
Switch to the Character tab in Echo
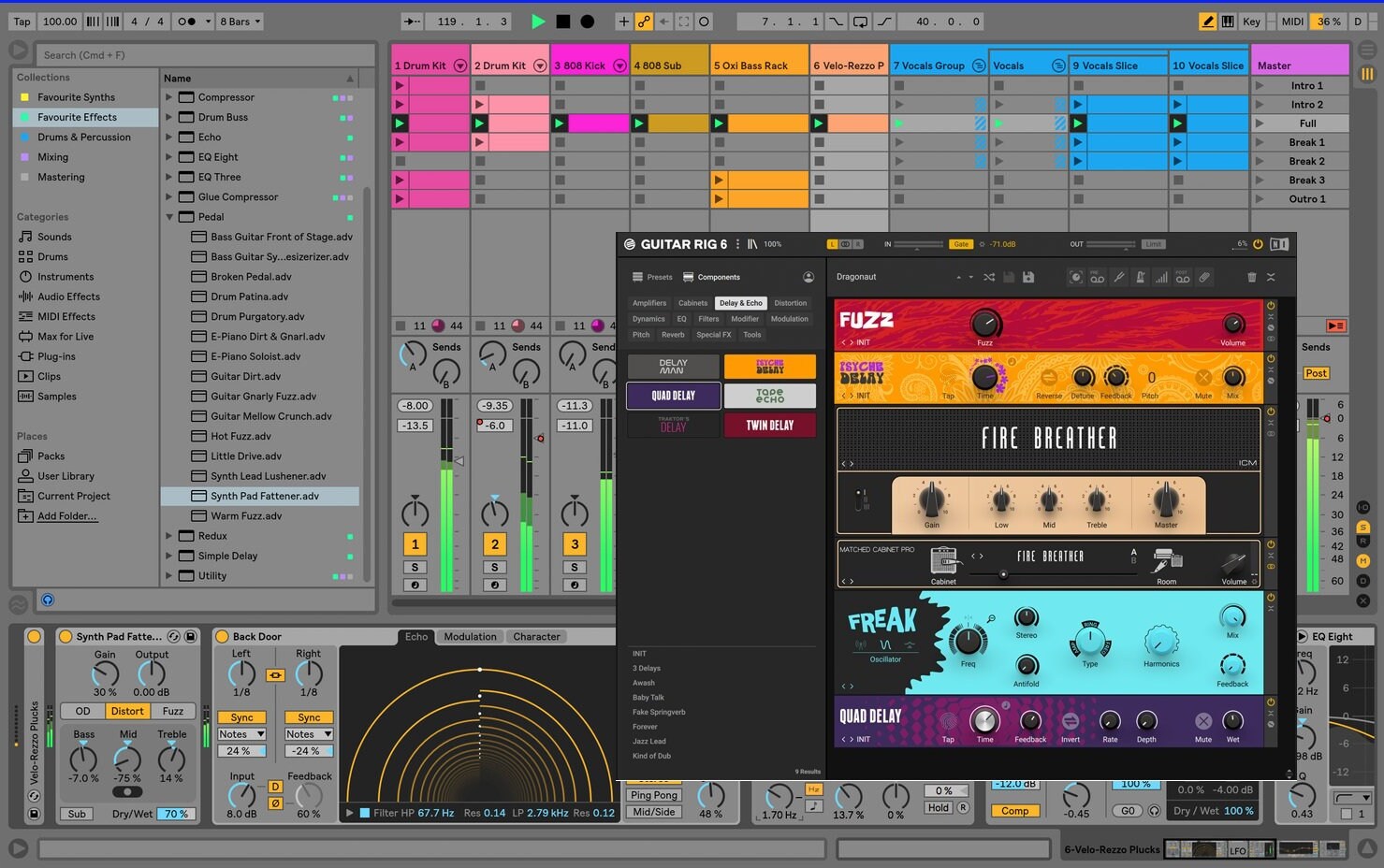click(x=536, y=637)
